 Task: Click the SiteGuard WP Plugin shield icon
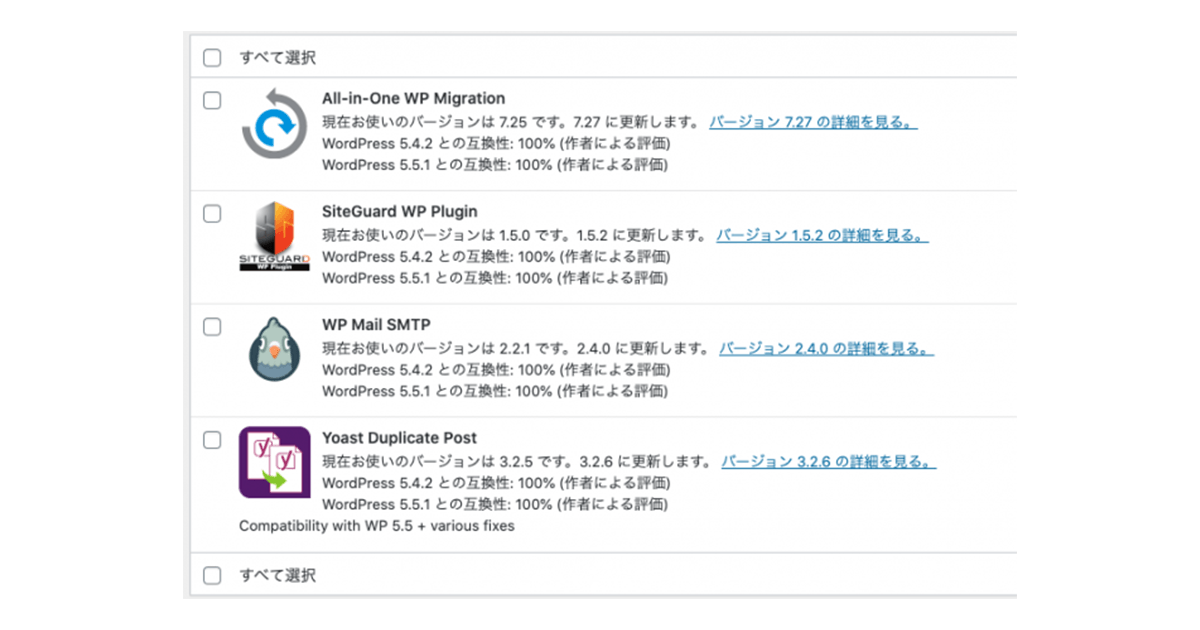point(274,236)
